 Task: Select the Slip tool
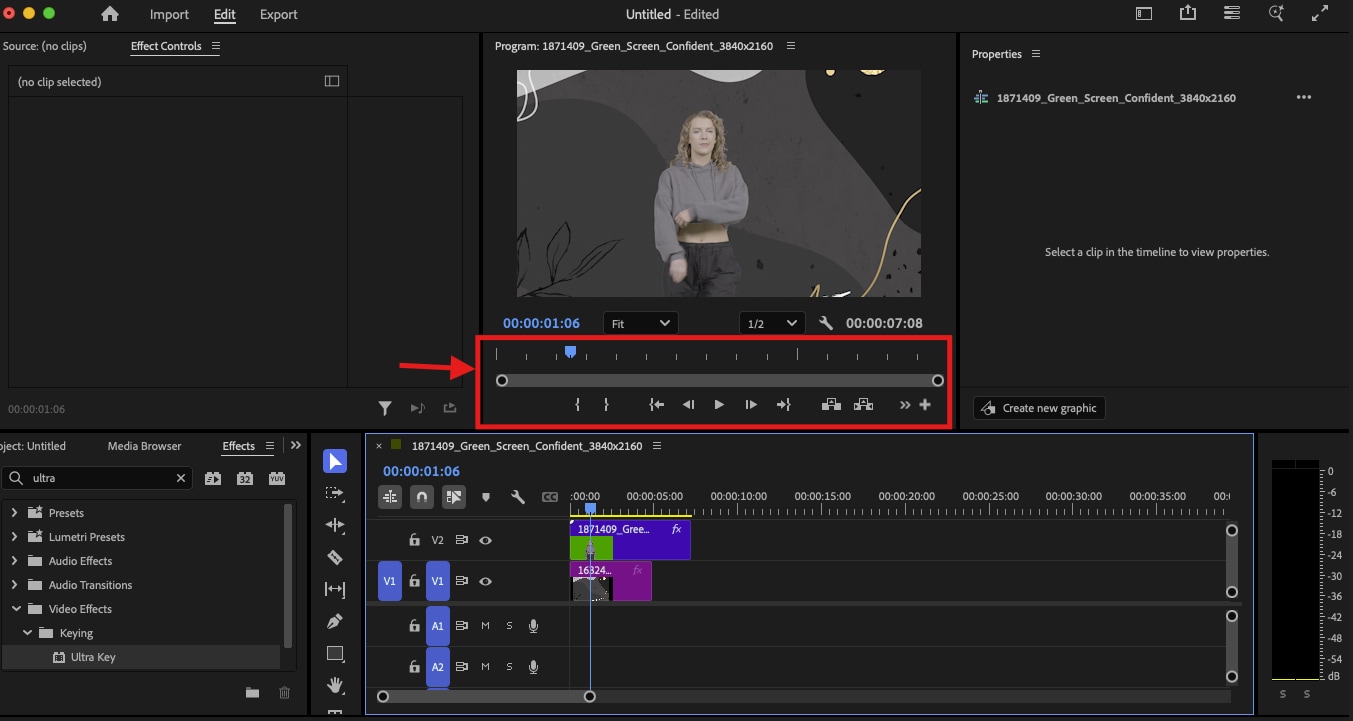click(335, 590)
